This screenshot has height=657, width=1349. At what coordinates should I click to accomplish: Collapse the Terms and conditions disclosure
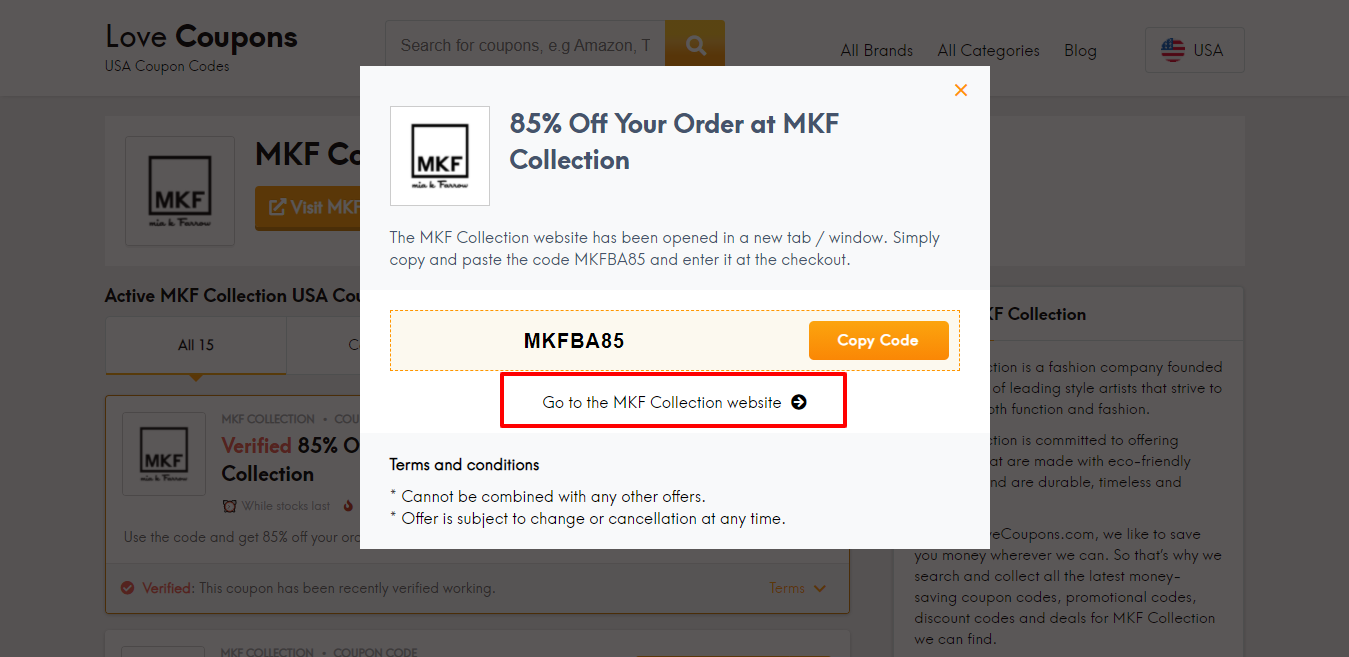pos(464,465)
